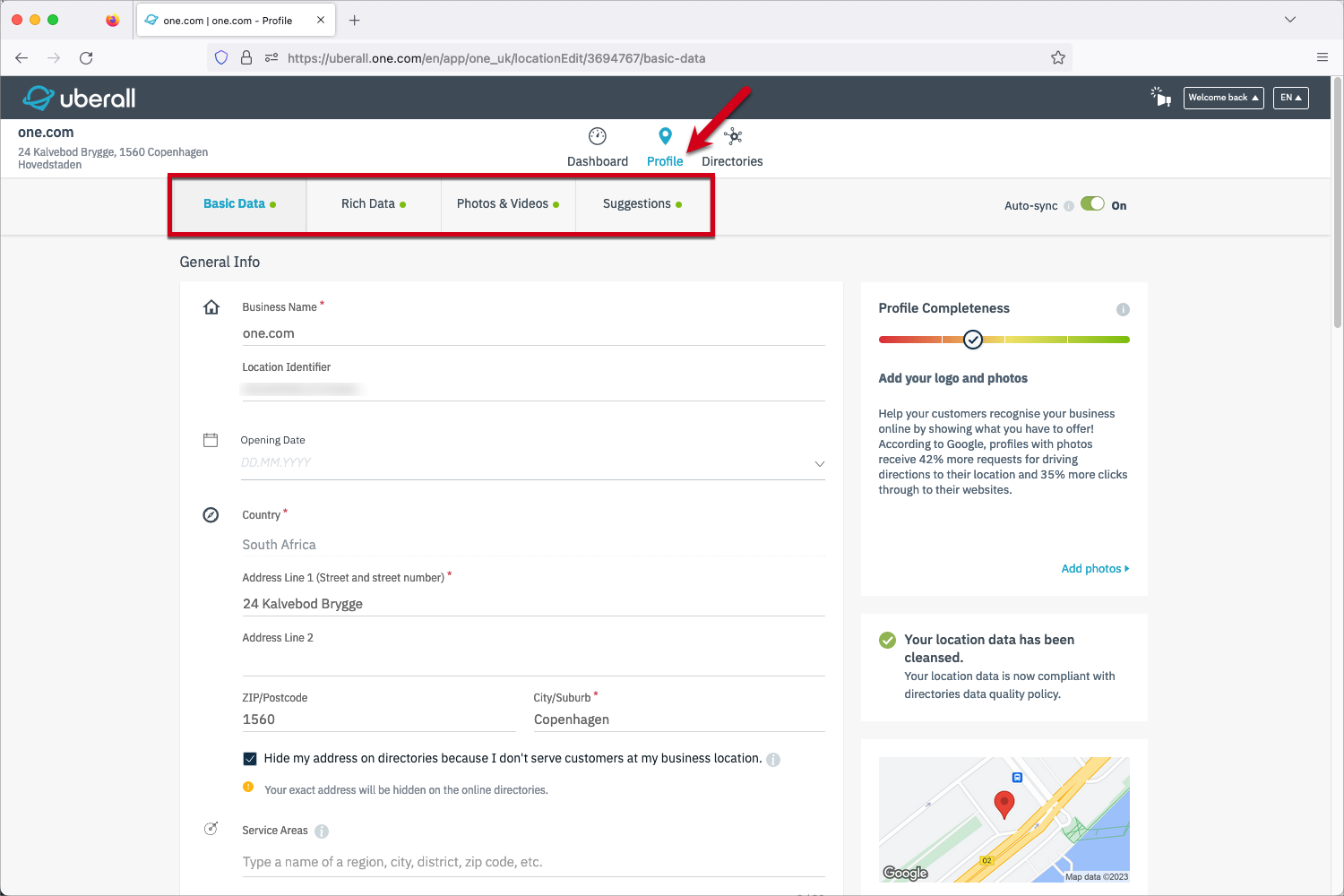Expand the Opening Date dropdown chevron
The height and width of the screenshot is (896, 1344).
pos(819,463)
